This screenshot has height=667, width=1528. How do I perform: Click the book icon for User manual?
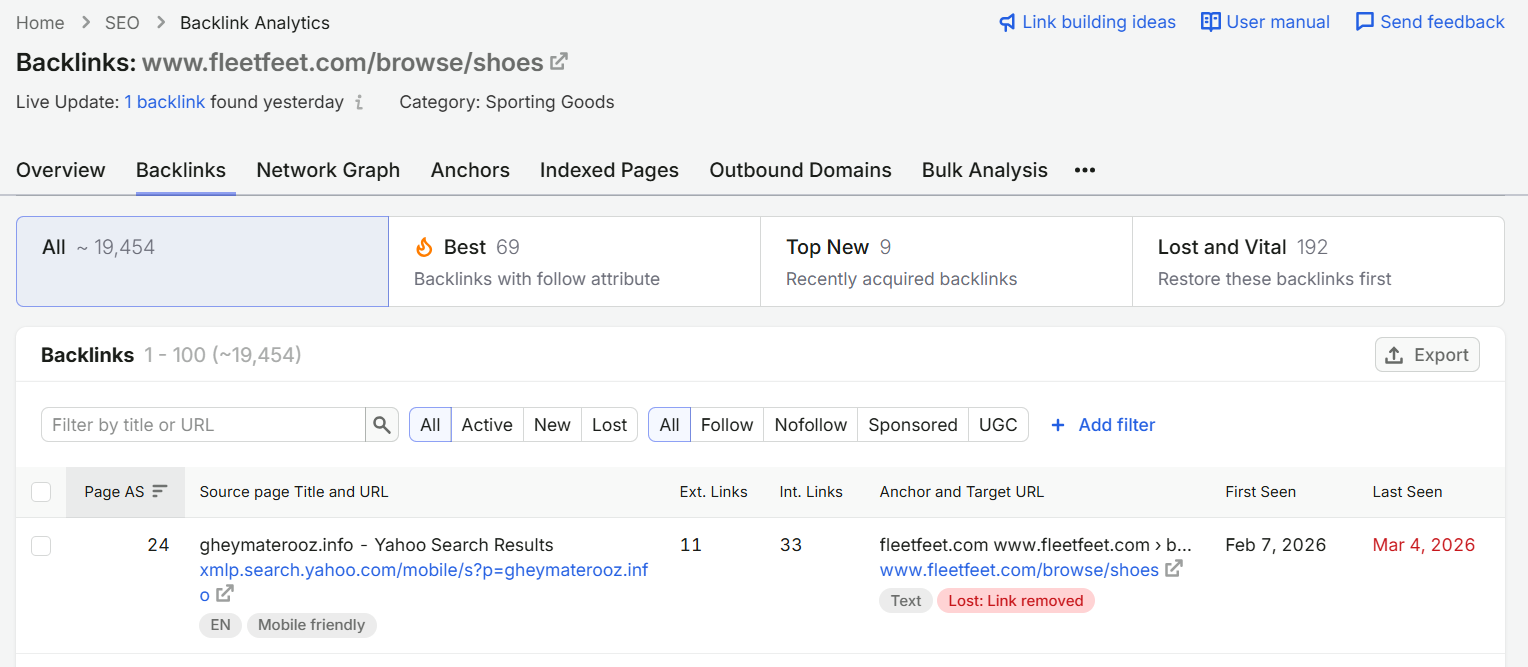tap(1211, 22)
